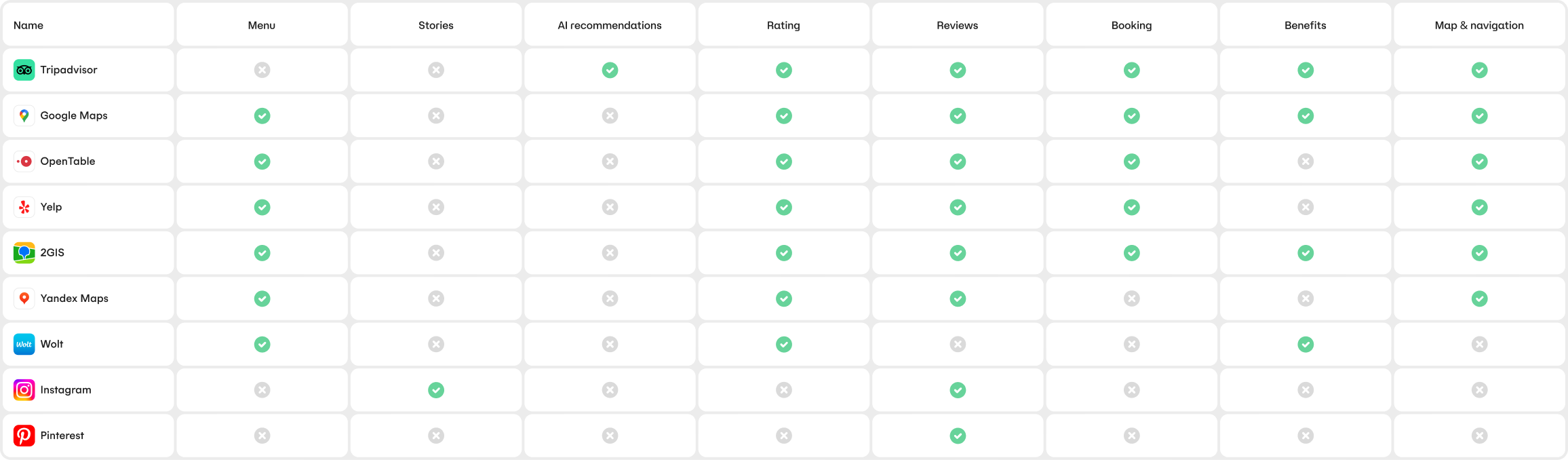Click the Wolt app icon
This screenshot has width=1568, height=460.
24,344
